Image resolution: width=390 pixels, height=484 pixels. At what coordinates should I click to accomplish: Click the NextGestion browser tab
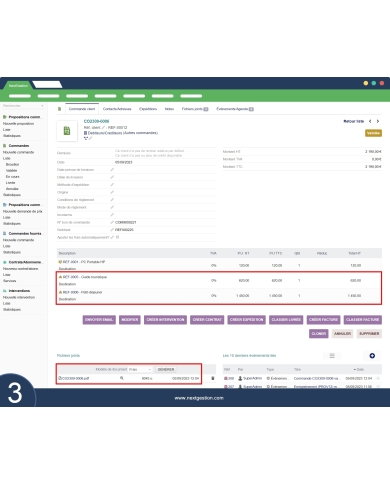[18, 86]
